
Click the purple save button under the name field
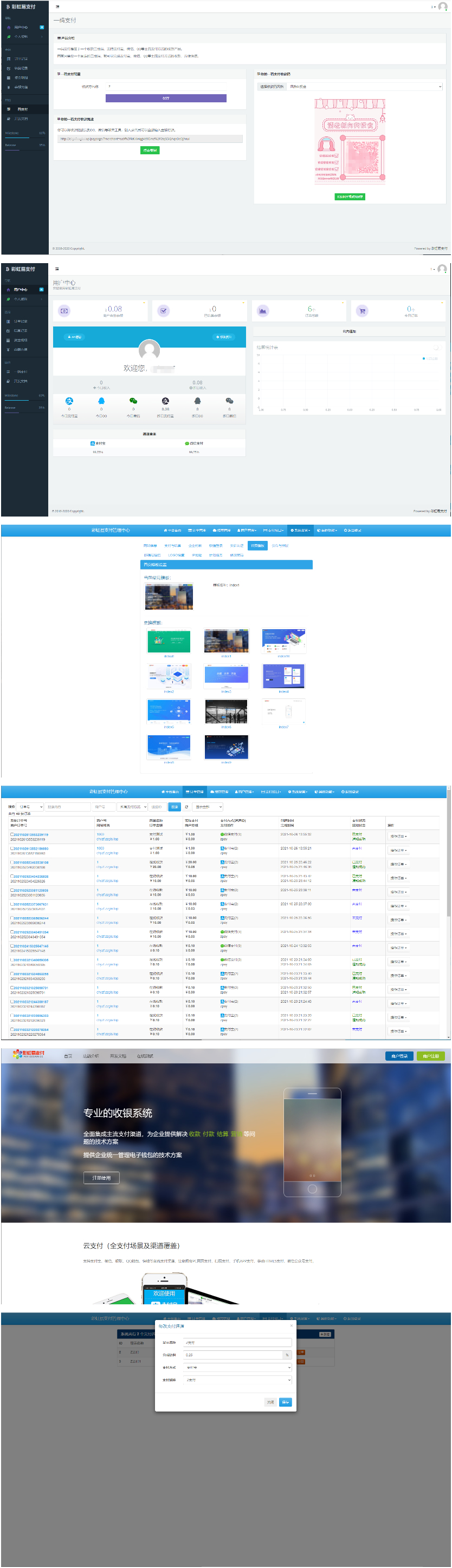(166, 98)
